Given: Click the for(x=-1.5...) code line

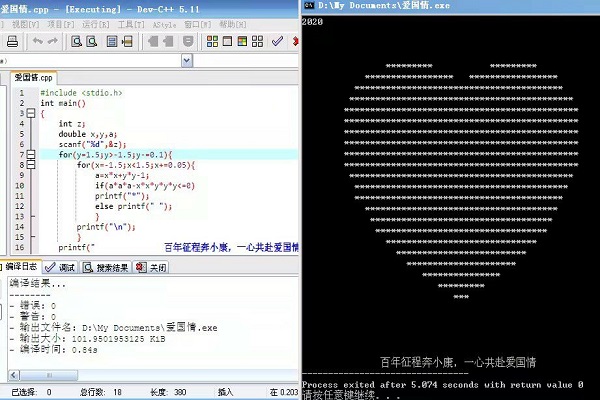Looking at the screenshot, I should click(x=136, y=165).
